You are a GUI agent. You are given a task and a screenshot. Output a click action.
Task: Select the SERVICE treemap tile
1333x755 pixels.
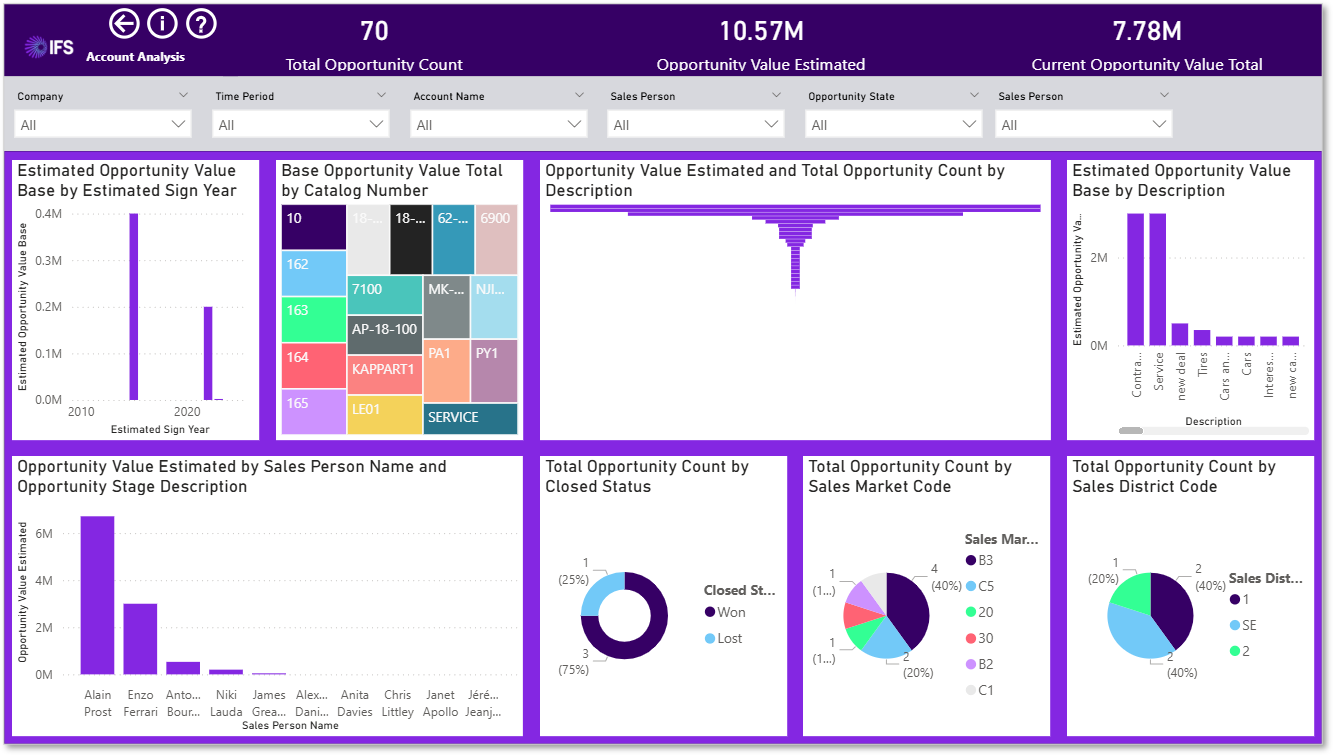point(471,418)
